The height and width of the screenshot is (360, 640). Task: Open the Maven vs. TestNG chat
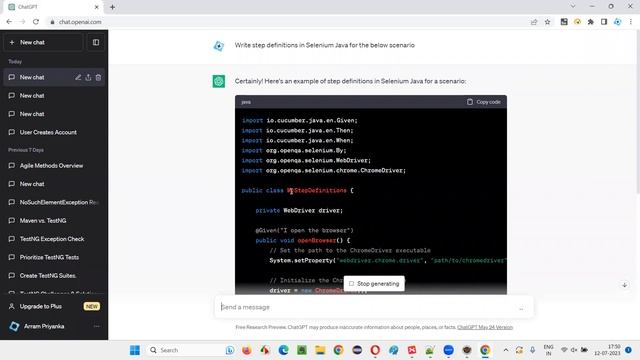click(x=54, y=221)
